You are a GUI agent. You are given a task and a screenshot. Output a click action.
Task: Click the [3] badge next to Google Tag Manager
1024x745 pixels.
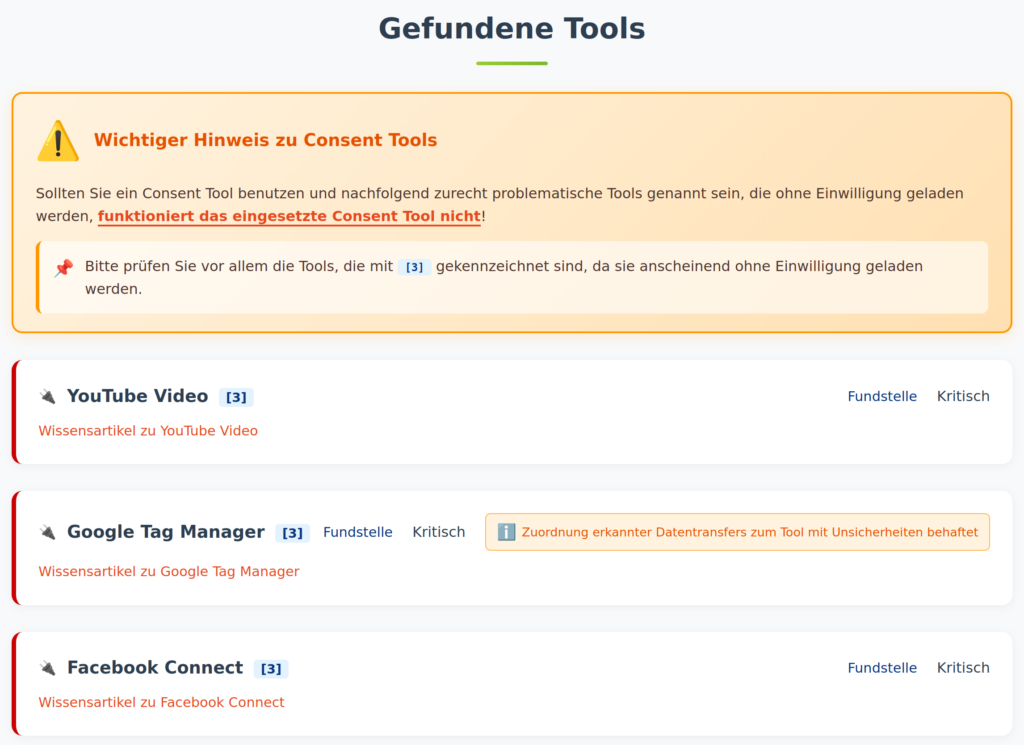(292, 533)
